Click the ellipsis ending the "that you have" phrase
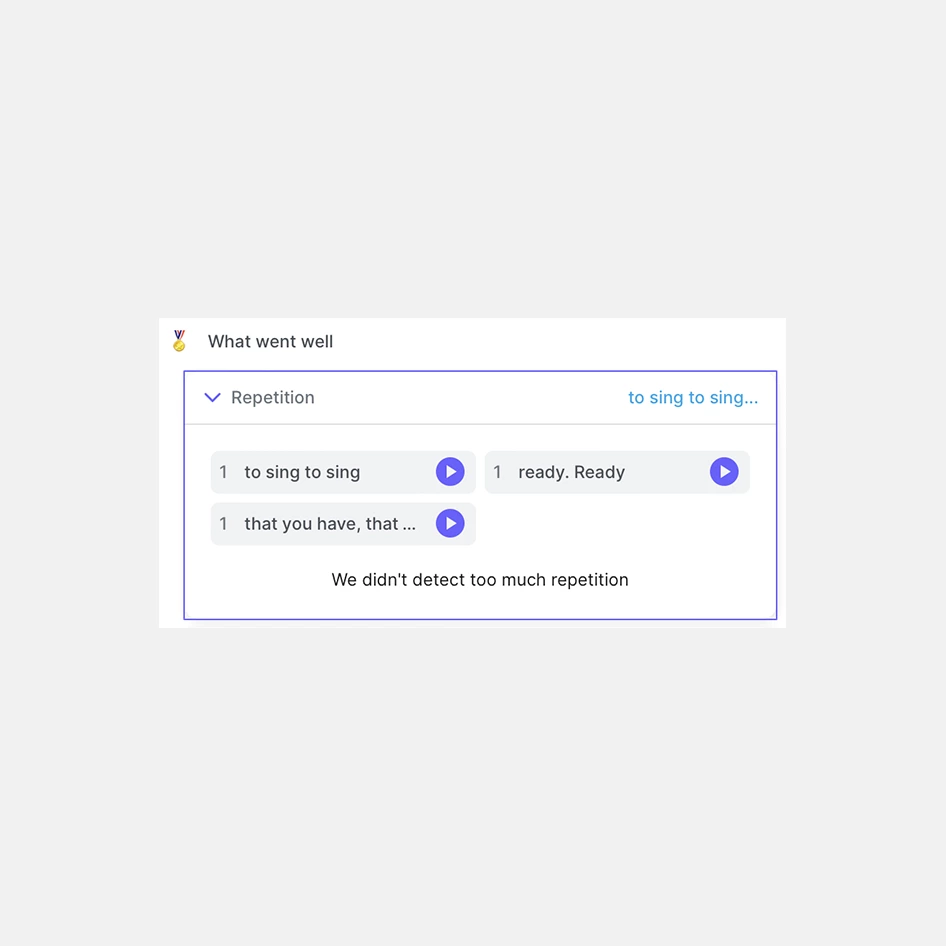This screenshot has height=946, width=946. click(409, 525)
